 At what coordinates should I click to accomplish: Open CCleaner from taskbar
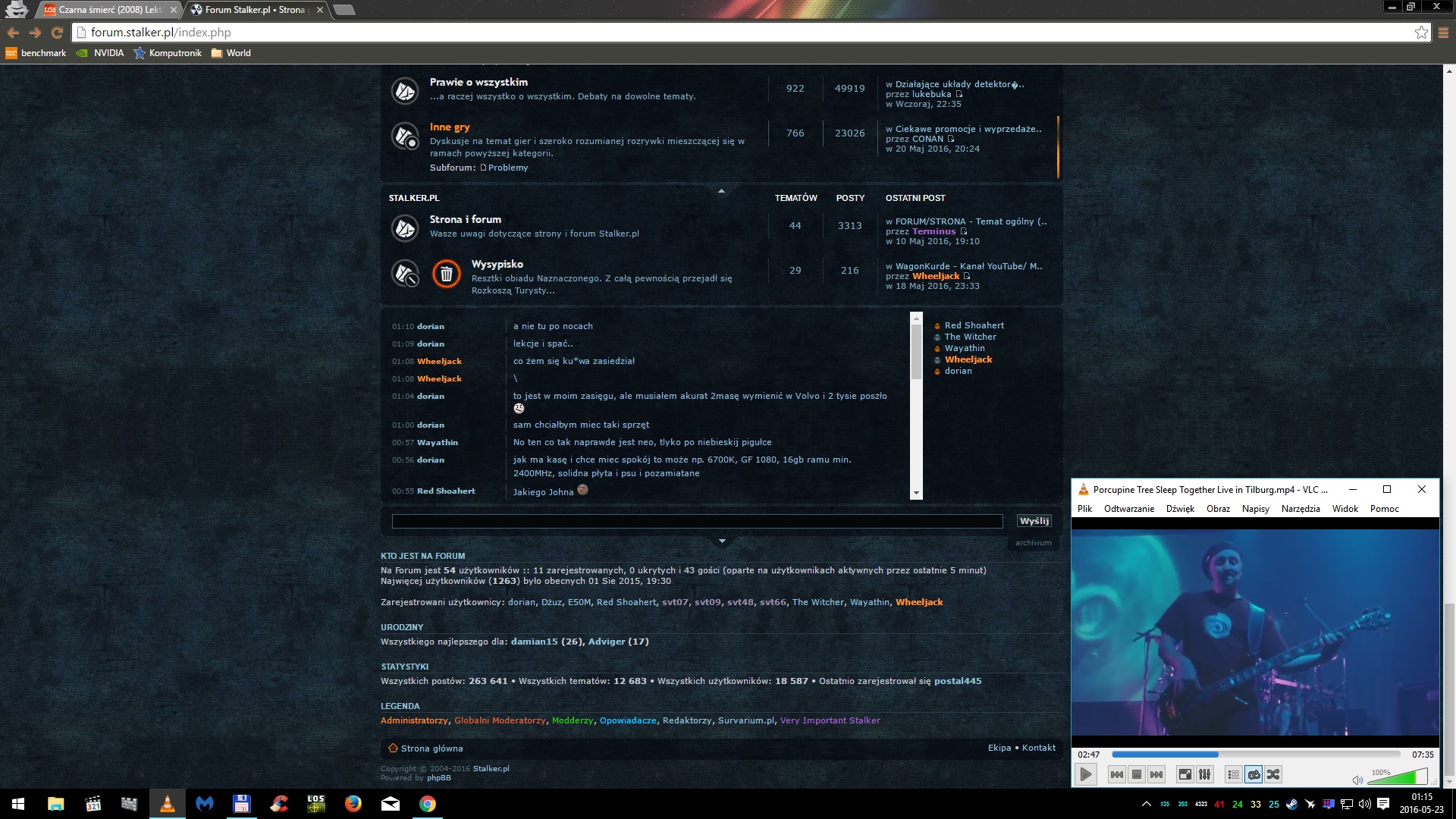279,804
